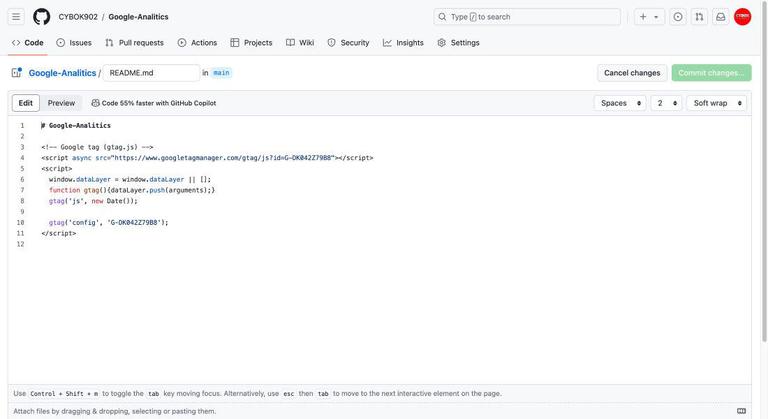Screen dimensions: 768x419
Task: Click the Commit changes button
Action: pos(711,73)
